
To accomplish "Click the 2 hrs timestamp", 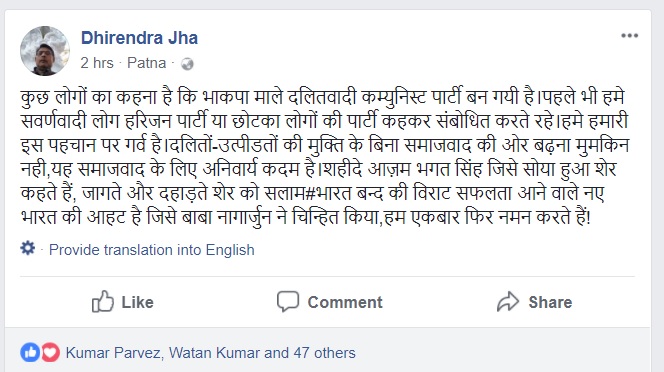I will [97, 63].
